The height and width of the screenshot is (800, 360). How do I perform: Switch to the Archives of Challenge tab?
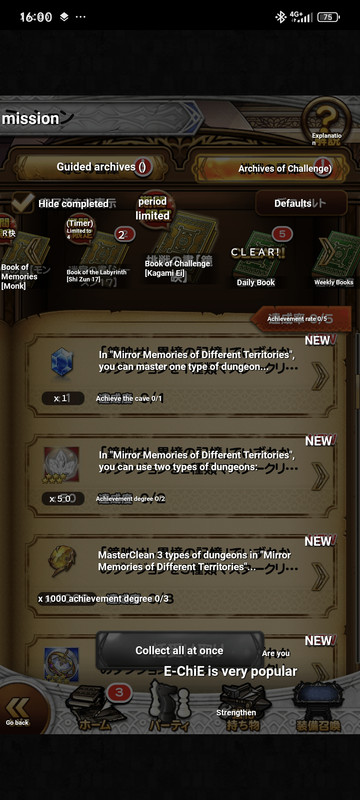tap(271, 168)
